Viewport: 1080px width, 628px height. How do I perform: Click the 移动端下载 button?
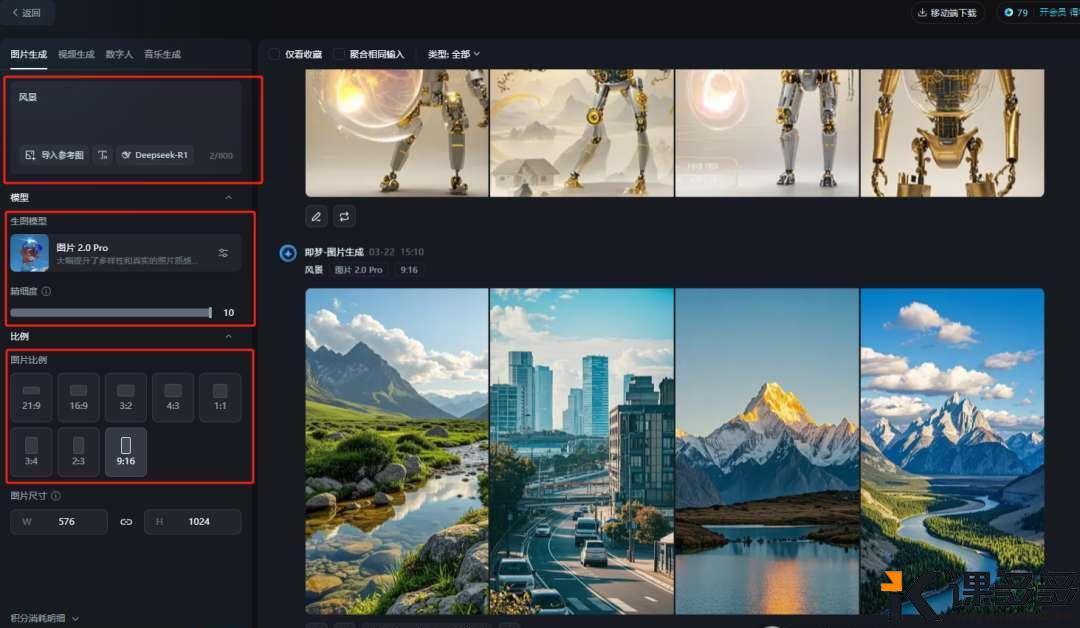946,13
